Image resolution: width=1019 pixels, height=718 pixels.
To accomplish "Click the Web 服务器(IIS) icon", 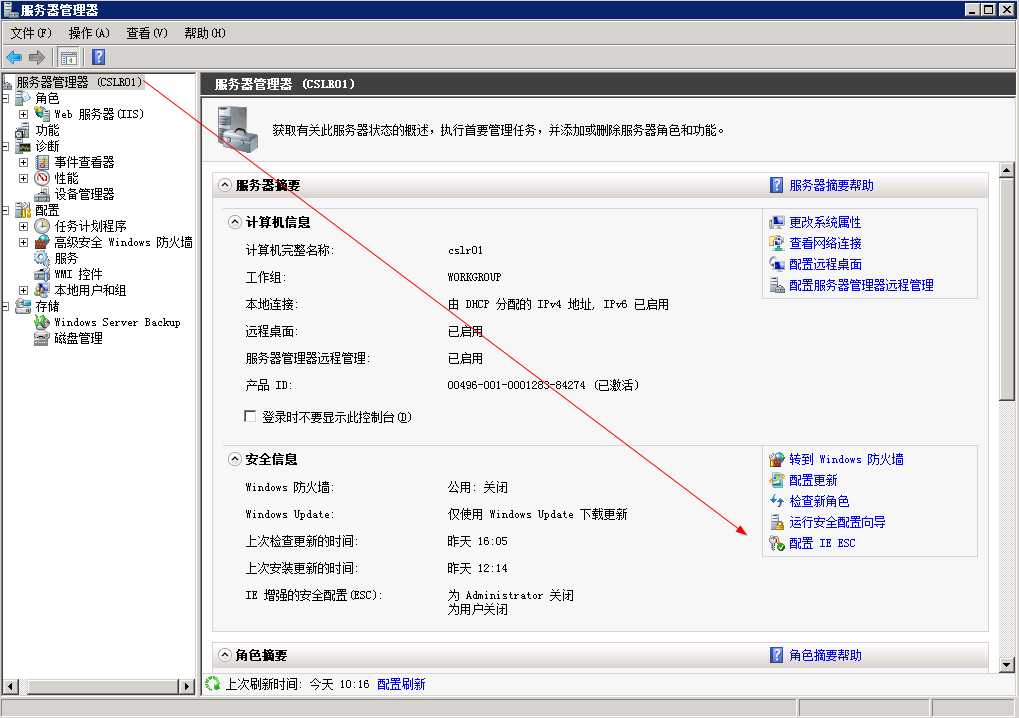I will coord(42,114).
